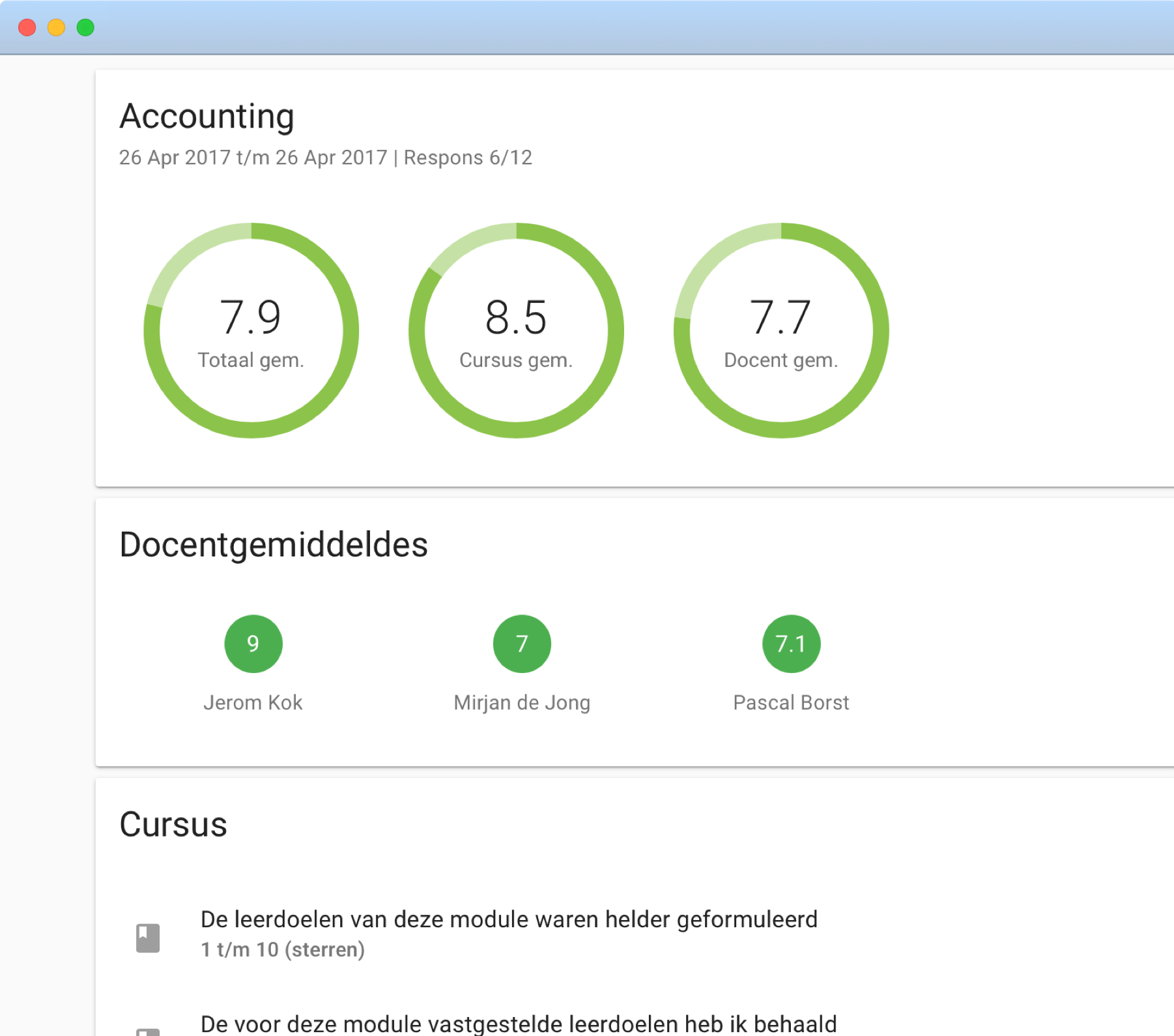Select the Cursus gem. 8.5 gauge
Viewport: 1174px width, 1036px height.
pyautogui.click(x=516, y=330)
